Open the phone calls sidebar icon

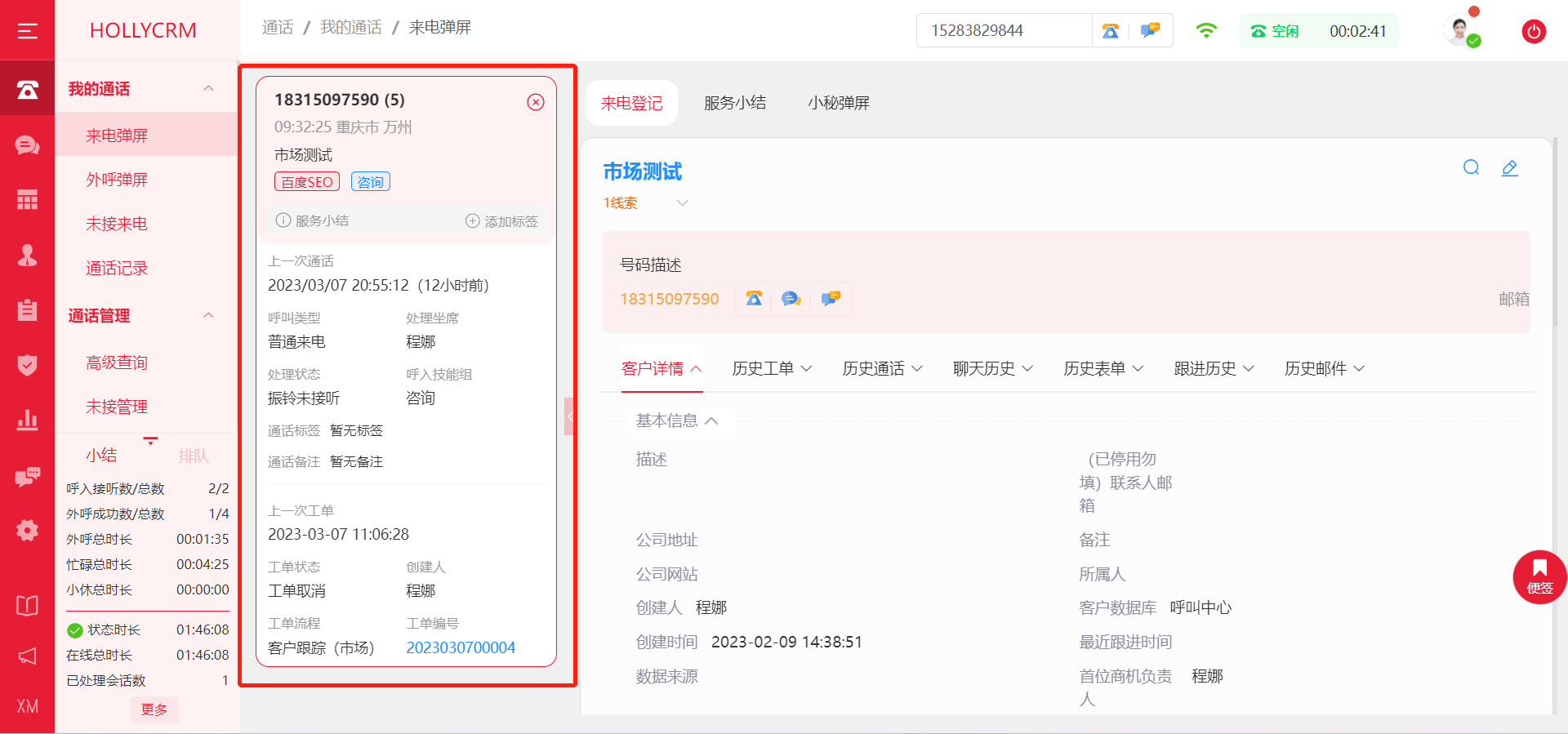(27, 89)
